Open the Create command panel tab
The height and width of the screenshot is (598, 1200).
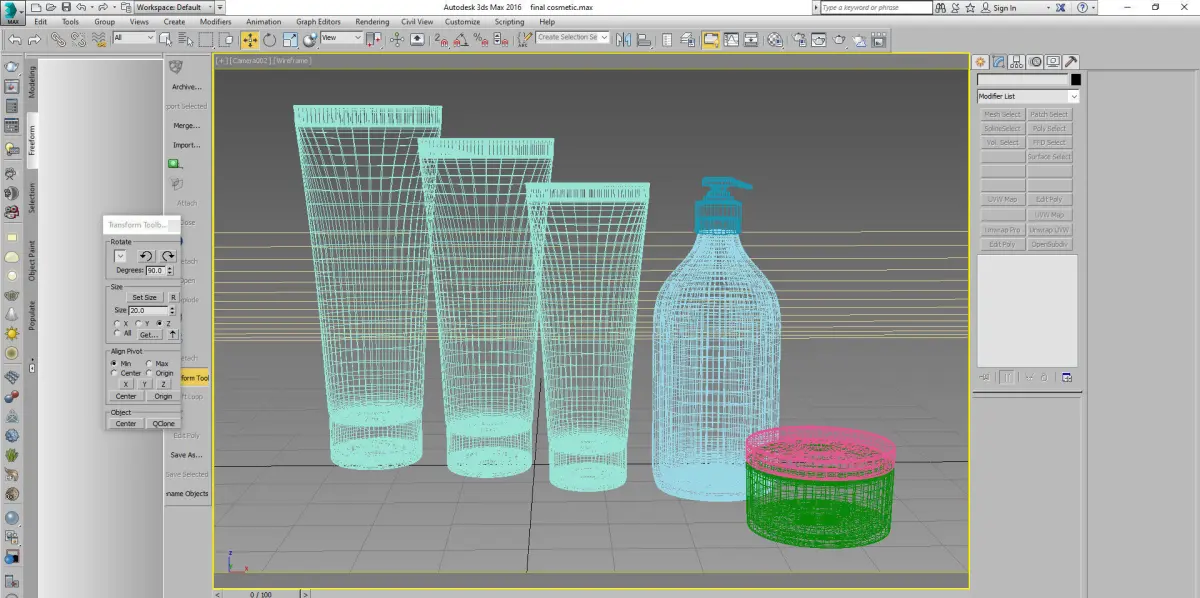[981, 62]
